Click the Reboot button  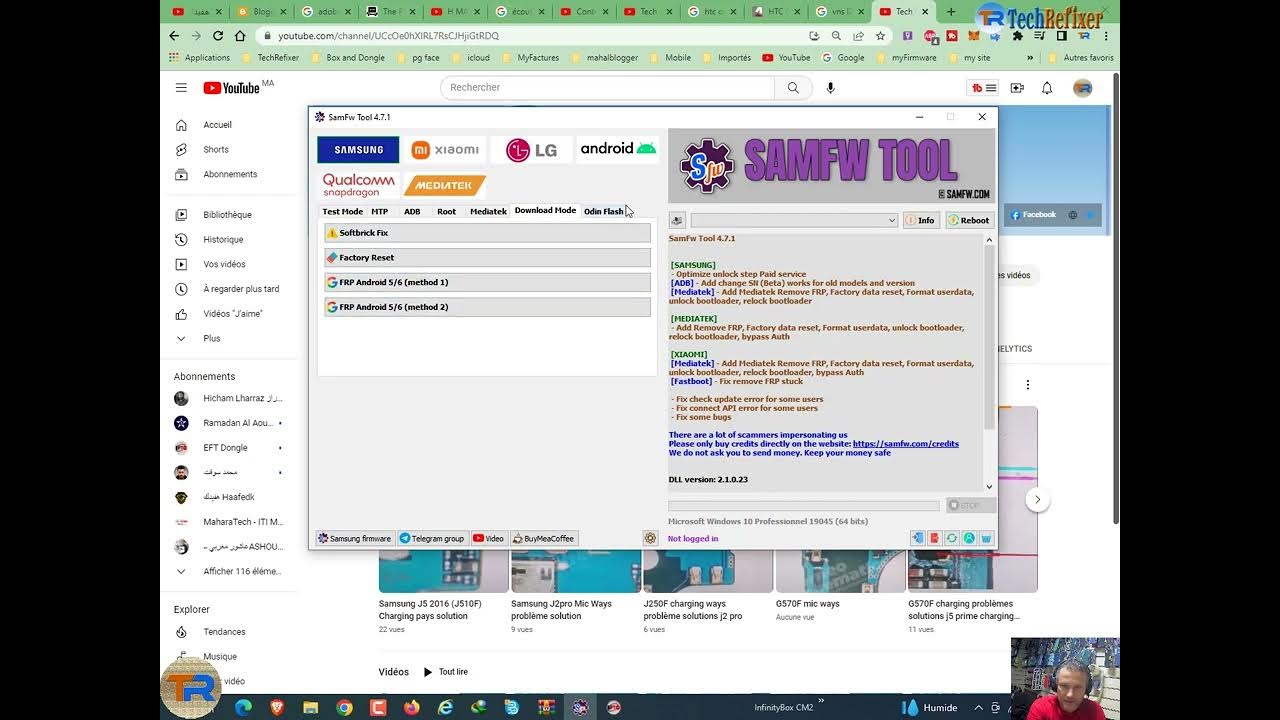pos(969,220)
